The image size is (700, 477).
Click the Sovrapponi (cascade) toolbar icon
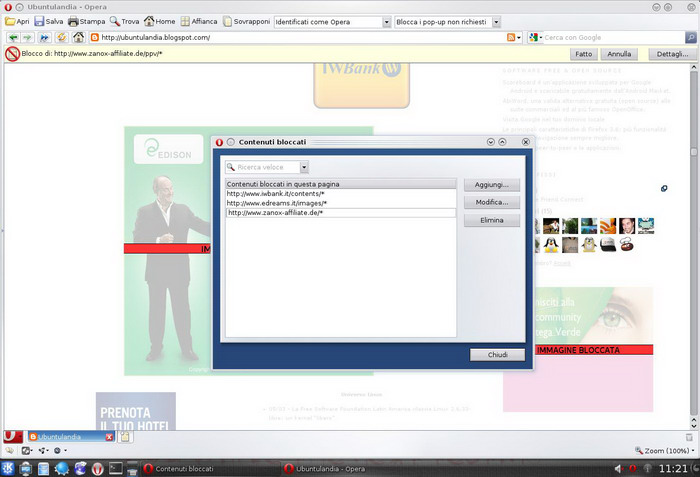pyautogui.click(x=246, y=21)
